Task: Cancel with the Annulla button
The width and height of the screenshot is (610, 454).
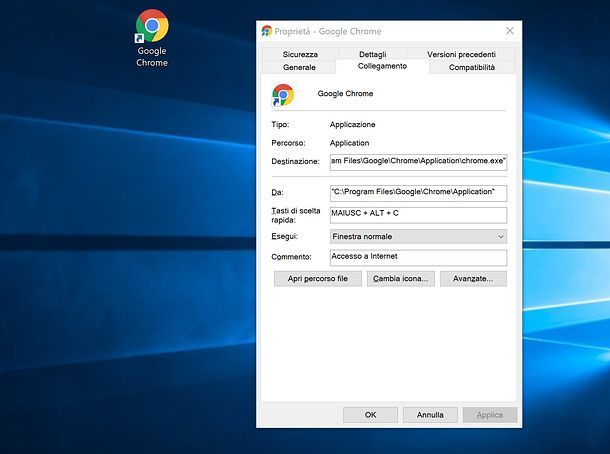Action: [x=430, y=415]
